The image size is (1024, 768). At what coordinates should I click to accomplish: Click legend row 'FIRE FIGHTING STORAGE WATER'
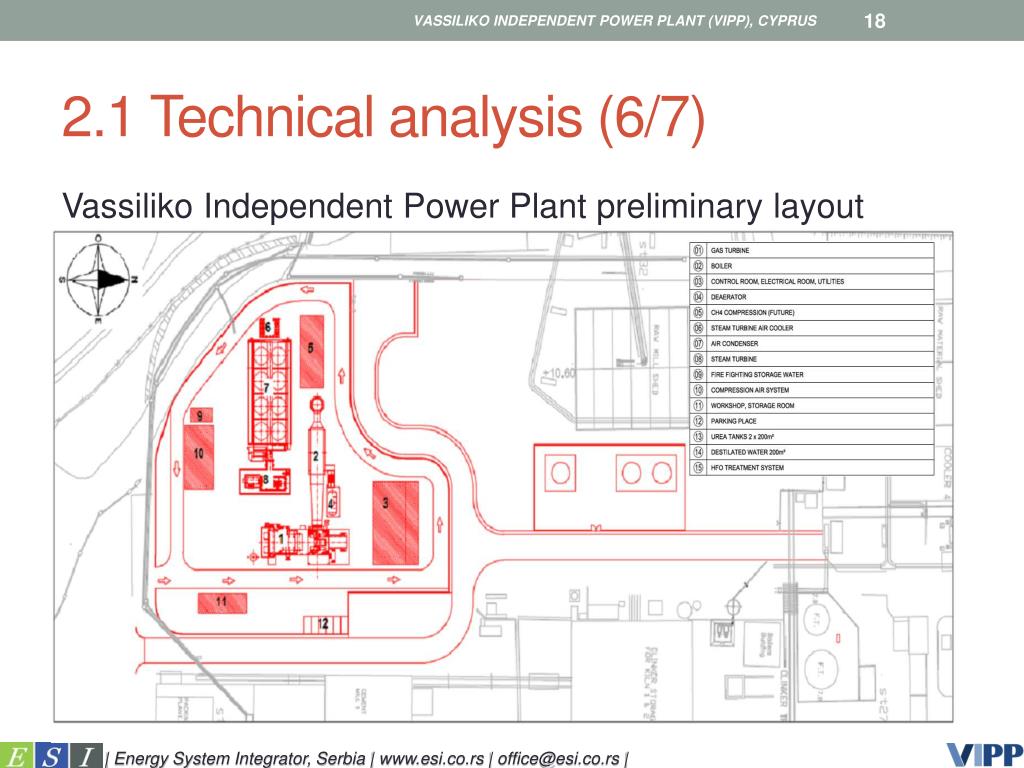click(812, 374)
